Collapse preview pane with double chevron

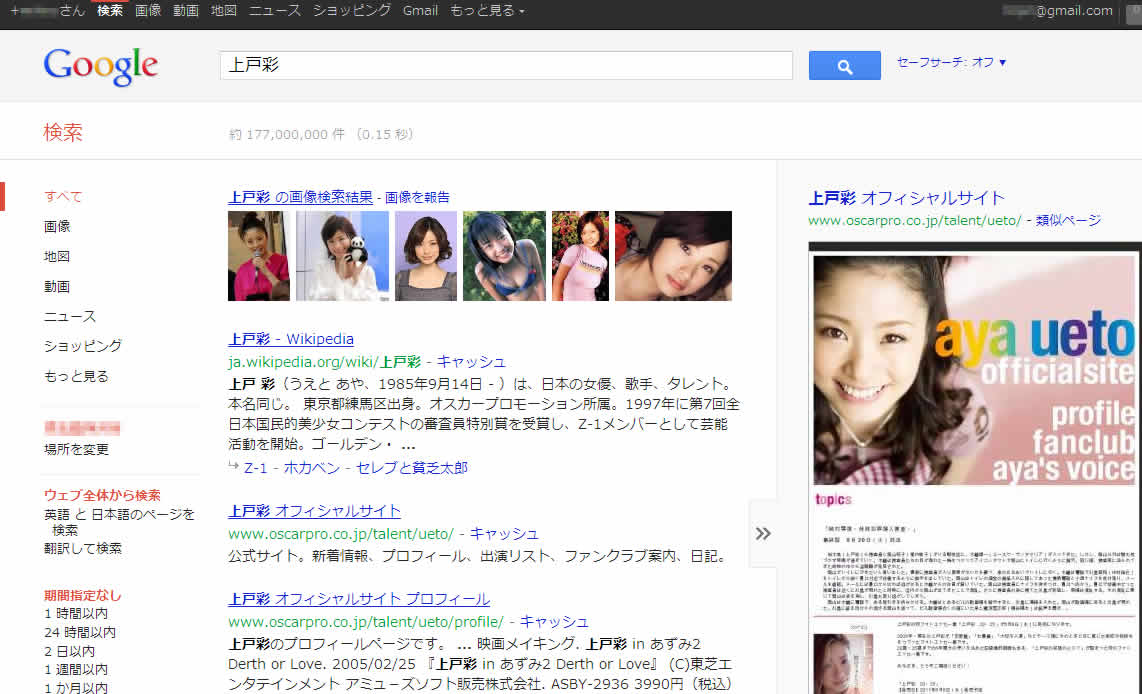point(763,534)
